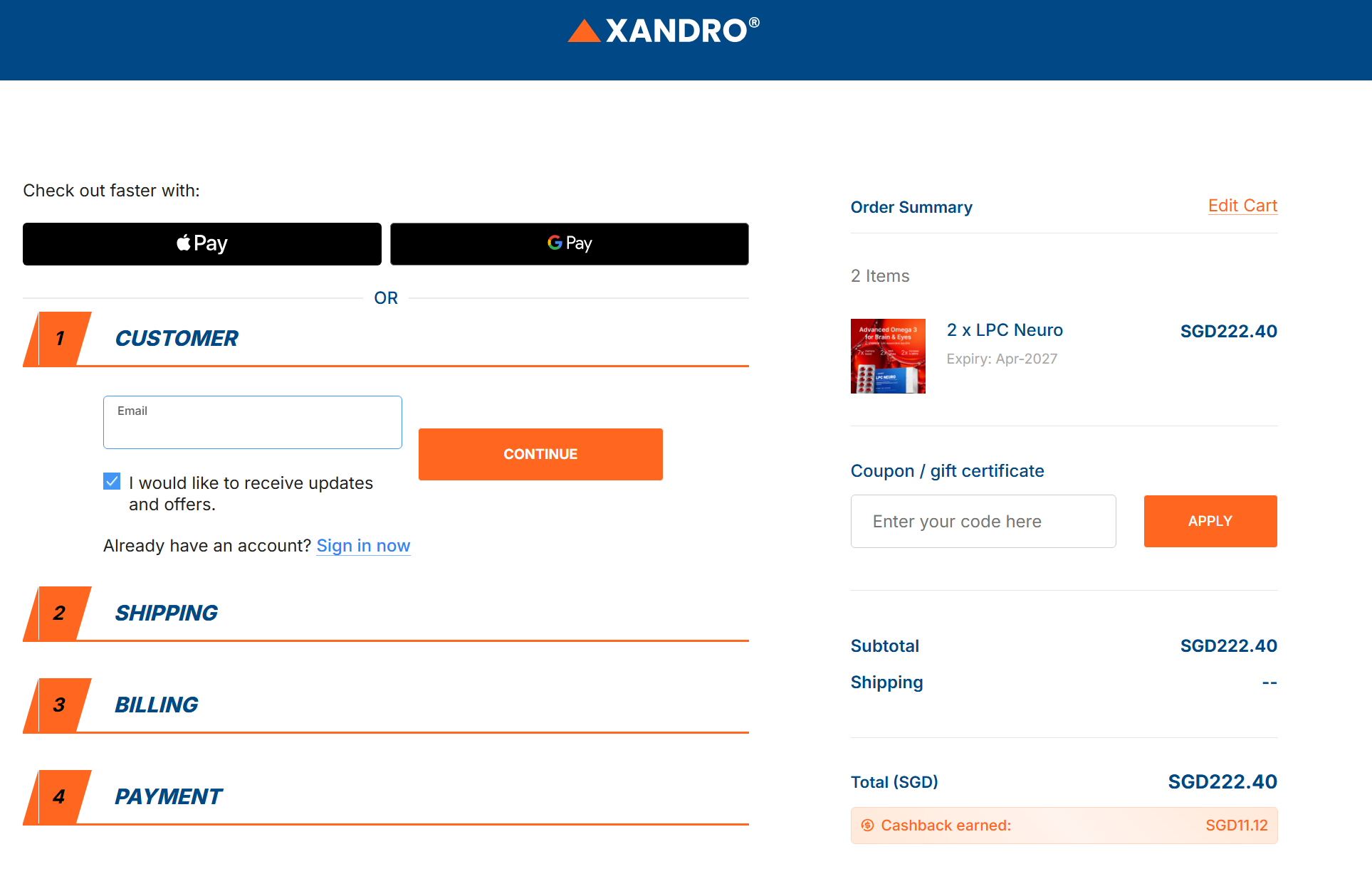Open the Sign in now link
The image size is (1372, 891).
tap(363, 546)
